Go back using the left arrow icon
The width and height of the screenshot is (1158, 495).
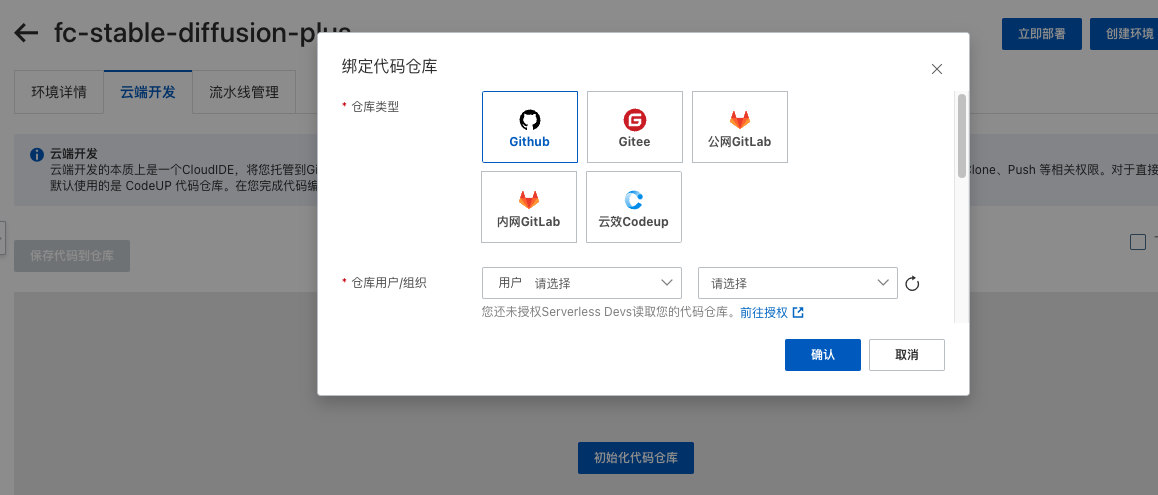(x=27, y=33)
